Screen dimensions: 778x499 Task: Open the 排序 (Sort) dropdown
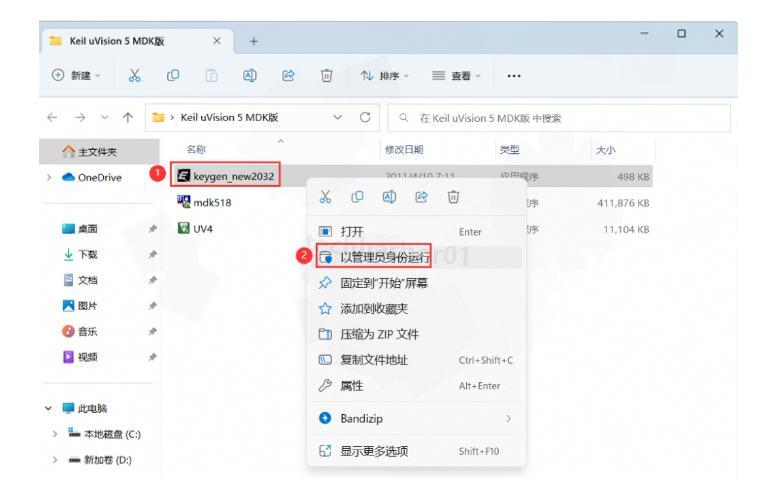click(x=385, y=76)
